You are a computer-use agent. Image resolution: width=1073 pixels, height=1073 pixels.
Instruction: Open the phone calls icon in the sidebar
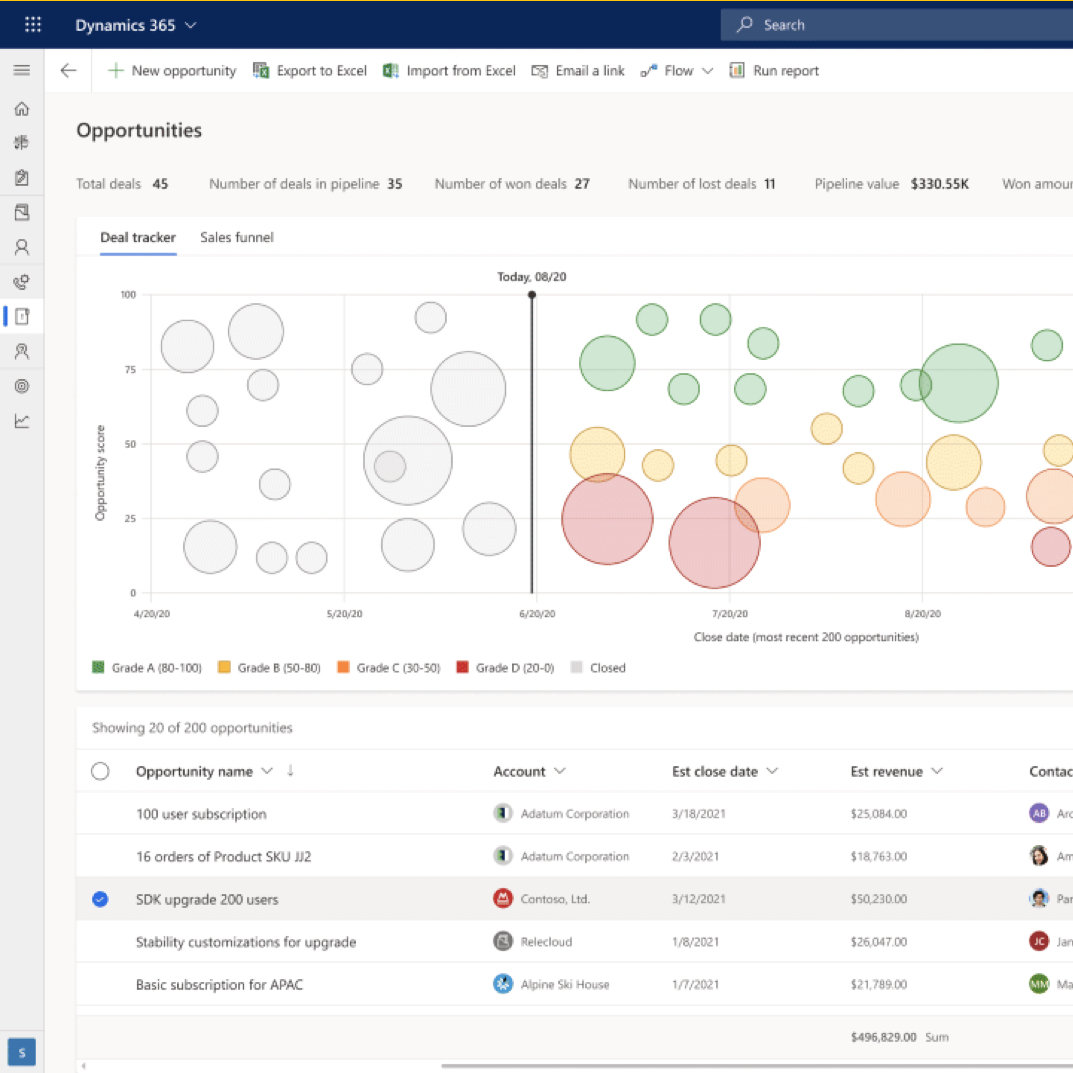pos(21,281)
